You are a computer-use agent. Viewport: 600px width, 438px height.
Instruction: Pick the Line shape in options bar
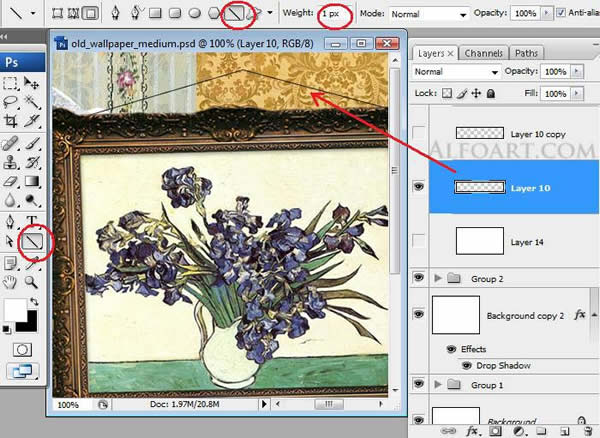click(234, 14)
